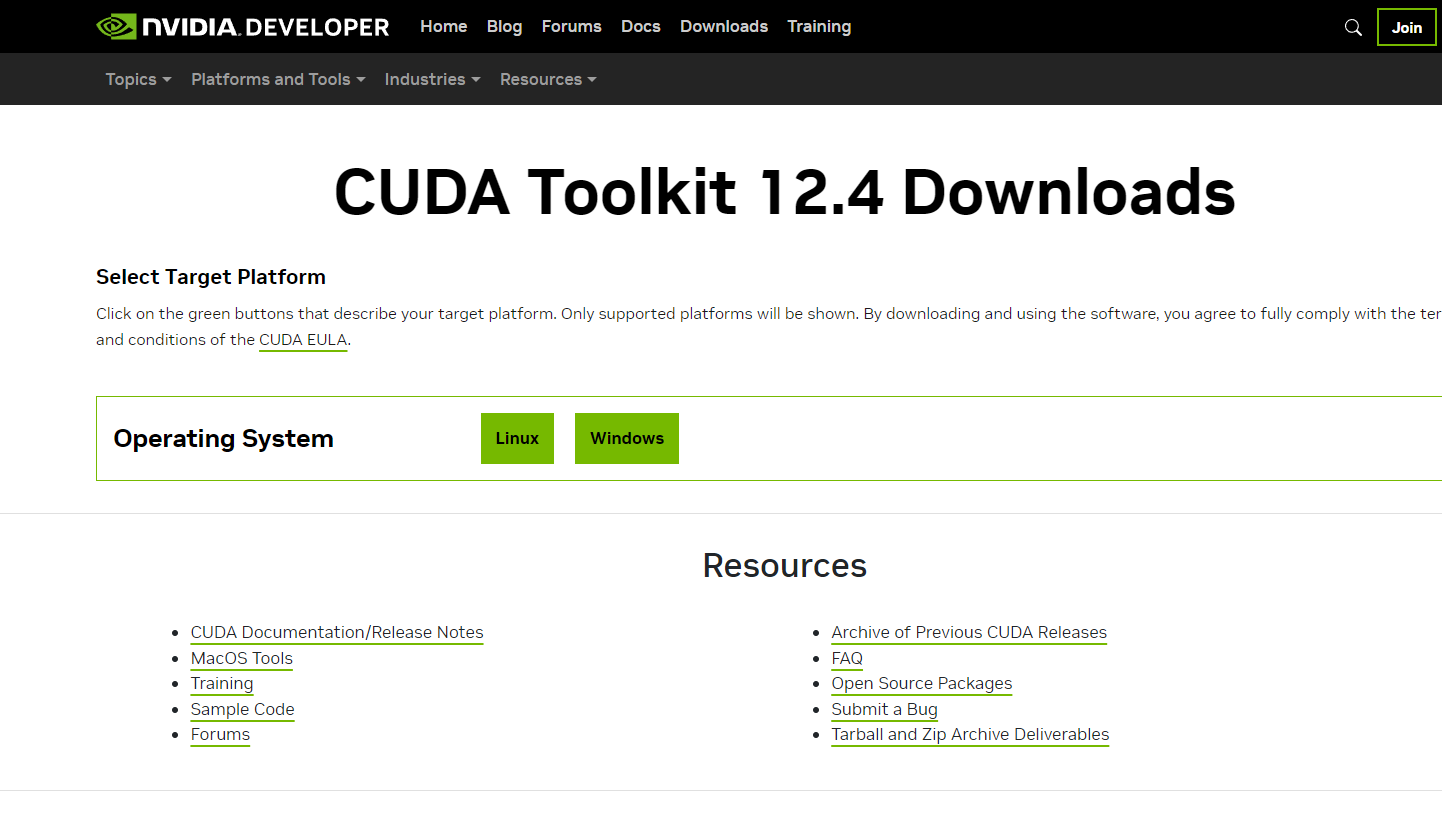Viewport: 1442px width, 814px height.
Task: Click the Operating System label
Action: 223,438
